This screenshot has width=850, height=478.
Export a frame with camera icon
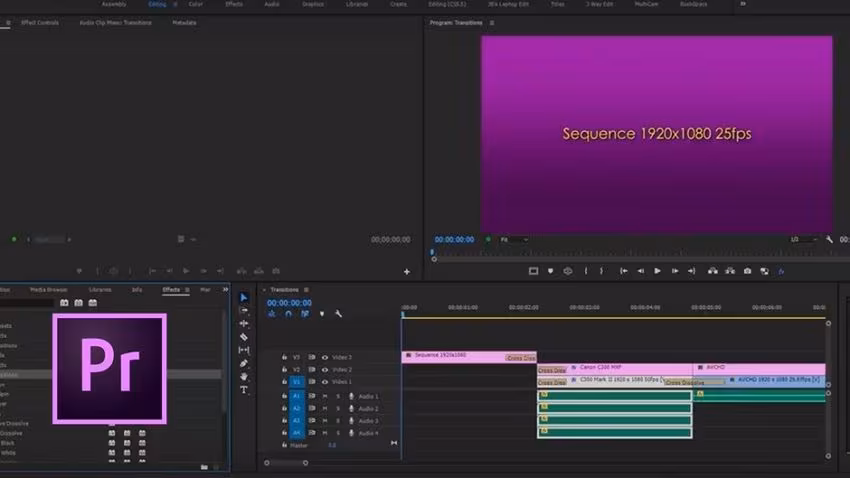click(x=748, y=271)
